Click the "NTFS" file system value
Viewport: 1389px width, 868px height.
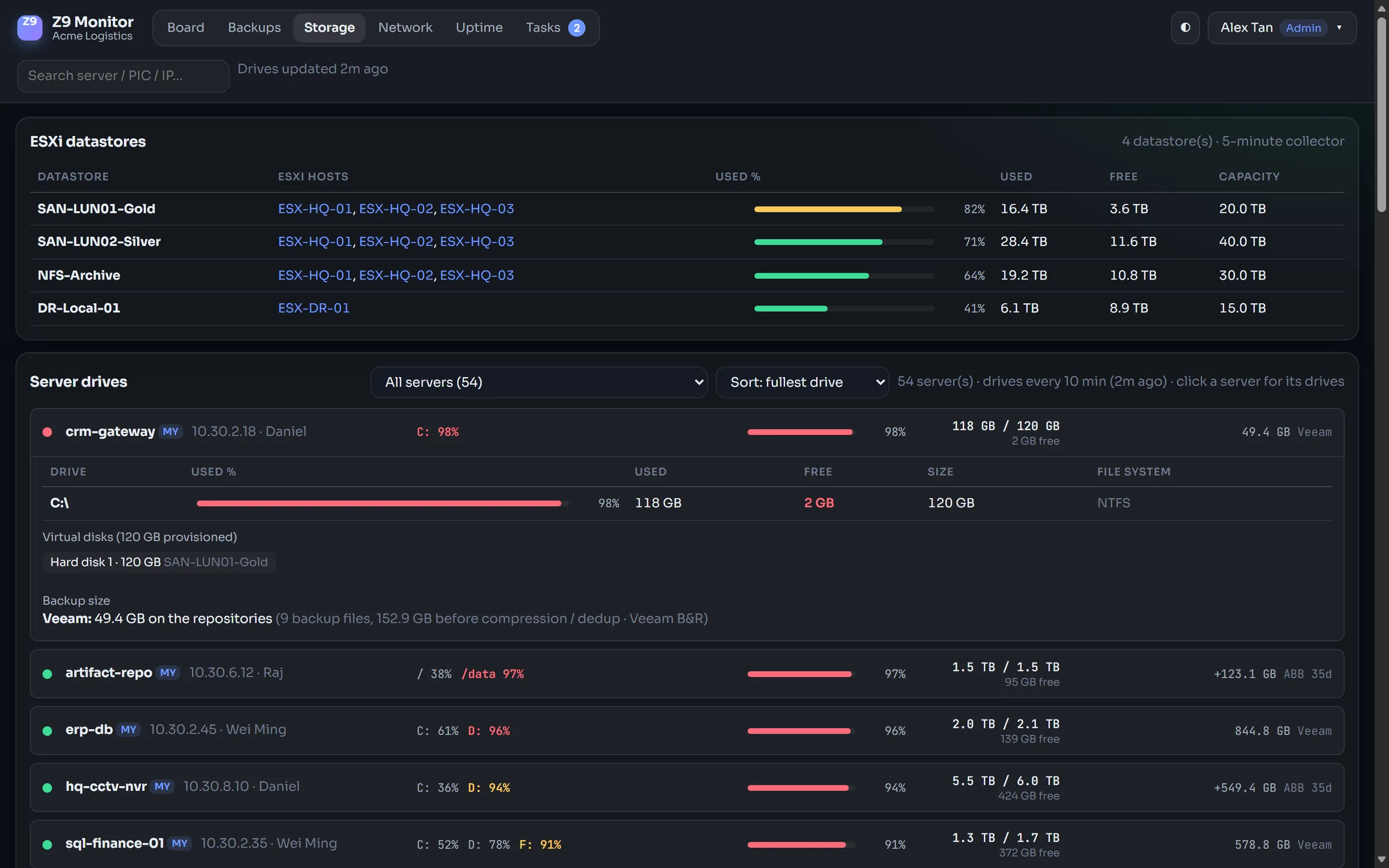1114,503
